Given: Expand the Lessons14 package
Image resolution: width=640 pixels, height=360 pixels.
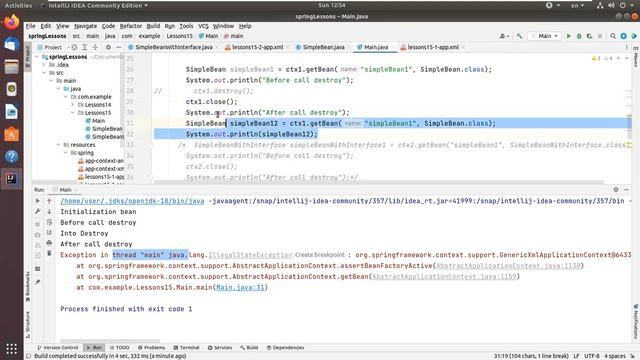Looking at the screenshot, I should (x=73, y=105).
